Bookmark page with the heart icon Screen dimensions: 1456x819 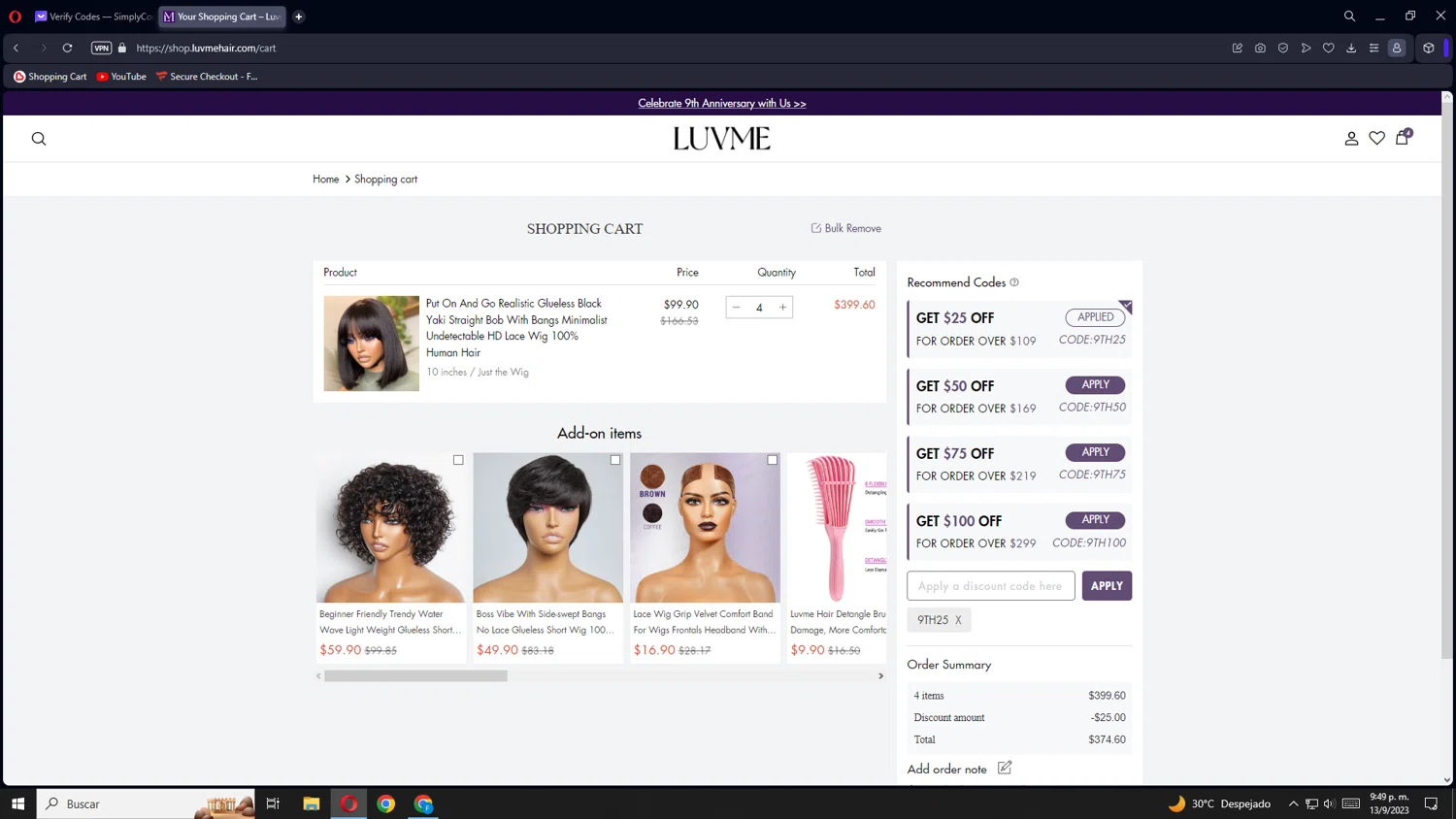point(1329,48)
